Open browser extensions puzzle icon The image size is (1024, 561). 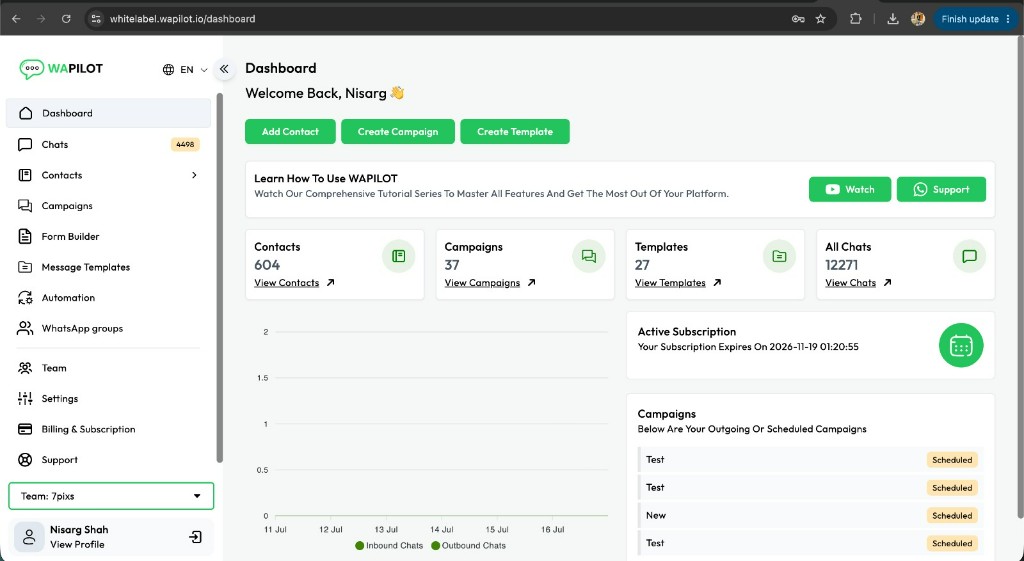856,19
